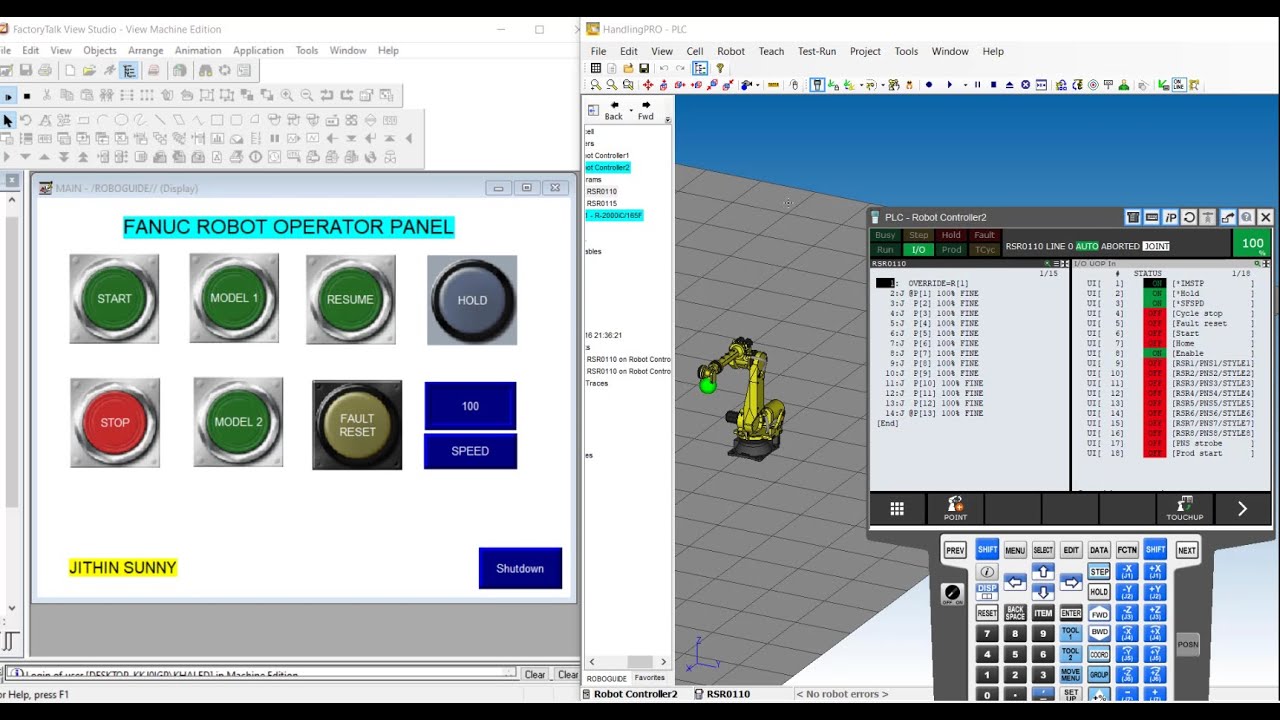
Task: Toggle the HOLD pushbutton on the operator panel
Action: [x=472, y=300]
